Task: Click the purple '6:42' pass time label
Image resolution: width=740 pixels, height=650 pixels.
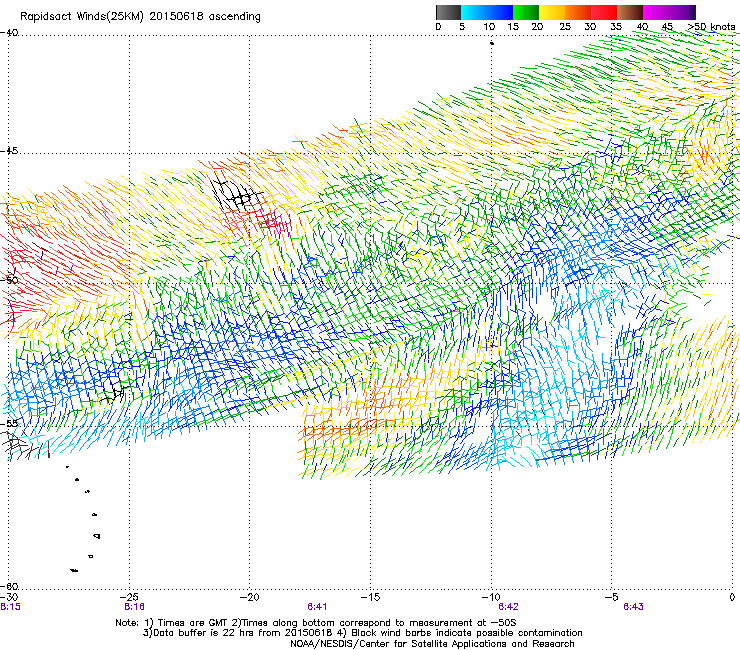Action: 508,607
